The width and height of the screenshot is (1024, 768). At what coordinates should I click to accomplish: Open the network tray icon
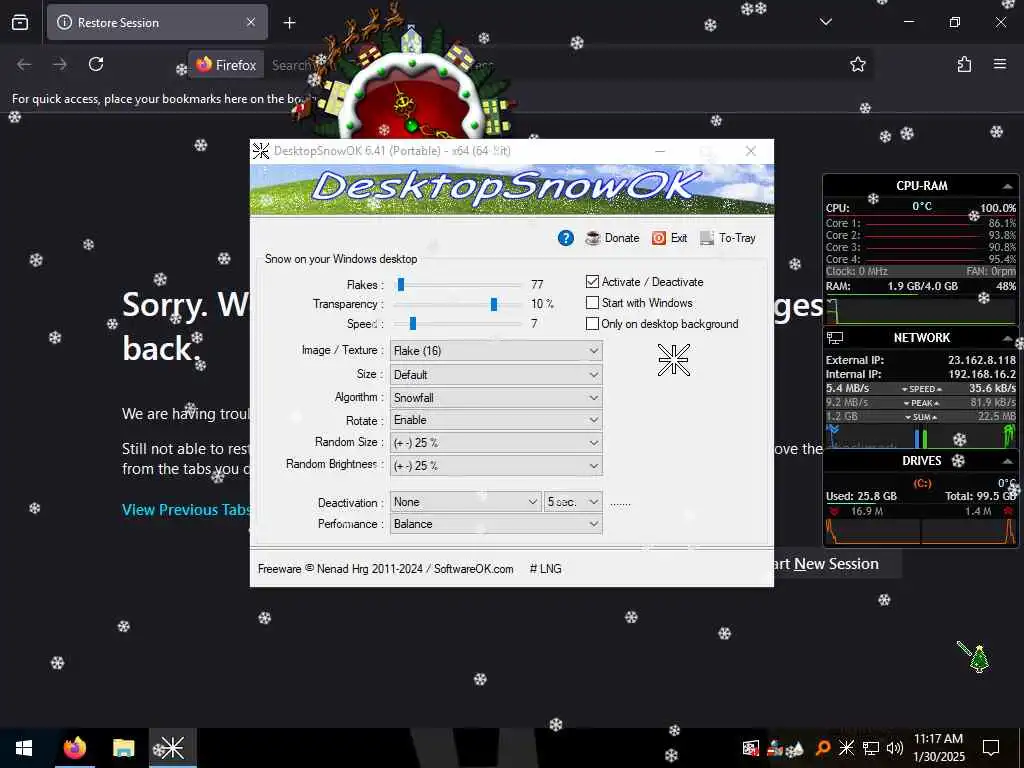[871, 748]
